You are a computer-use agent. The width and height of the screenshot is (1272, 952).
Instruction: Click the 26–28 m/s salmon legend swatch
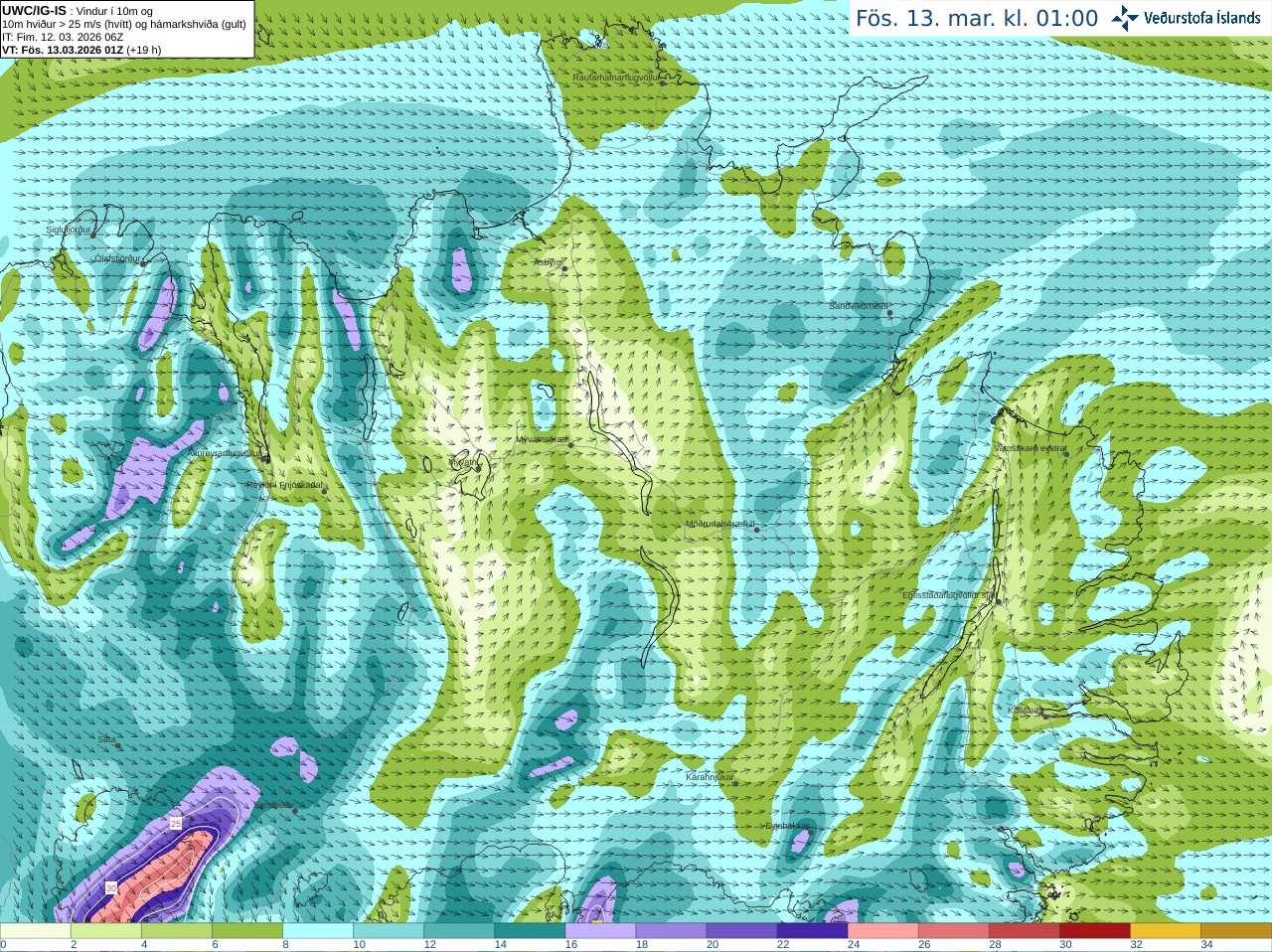(x=953, y=931)
